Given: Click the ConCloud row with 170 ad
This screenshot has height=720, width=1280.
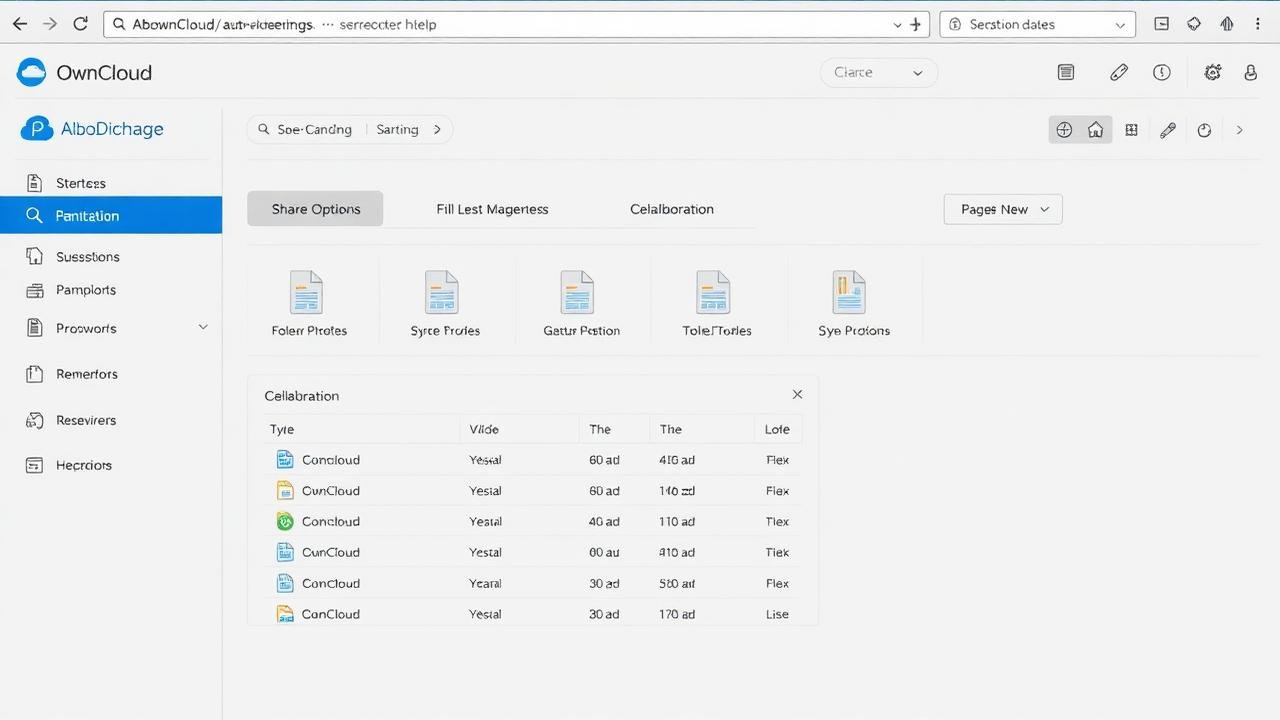Looking at the screenshot, I should coord(533,614).
